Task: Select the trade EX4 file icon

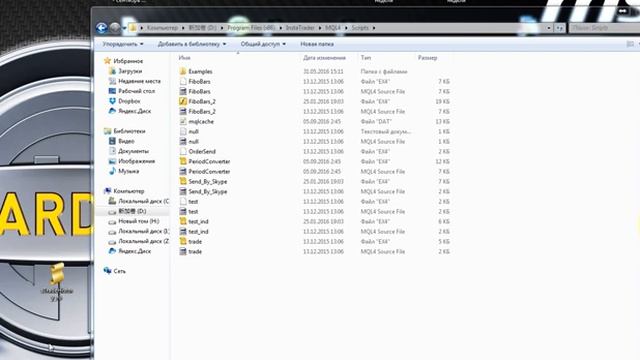Action: (x=183, y=241)
